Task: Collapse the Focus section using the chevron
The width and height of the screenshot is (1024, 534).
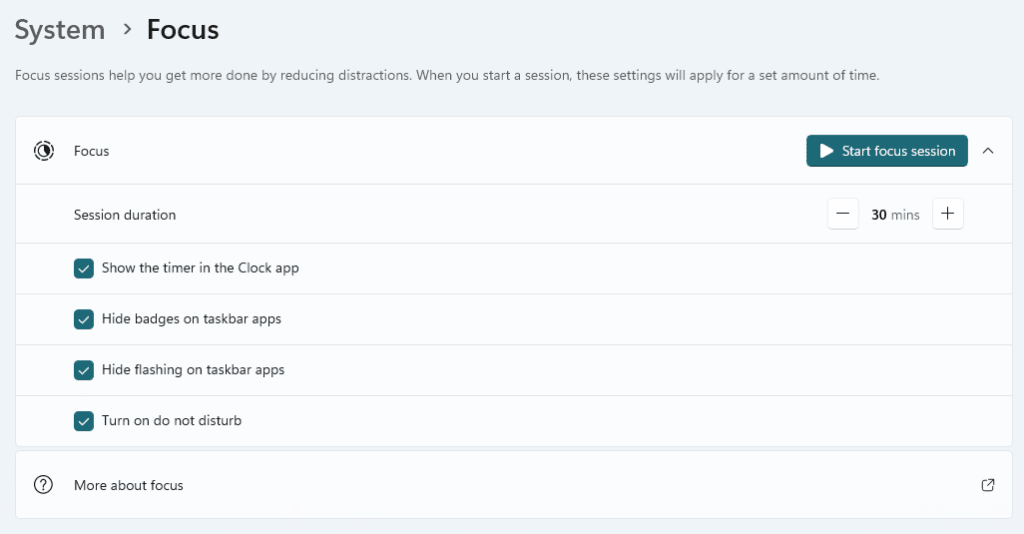Action: point(988,151)
